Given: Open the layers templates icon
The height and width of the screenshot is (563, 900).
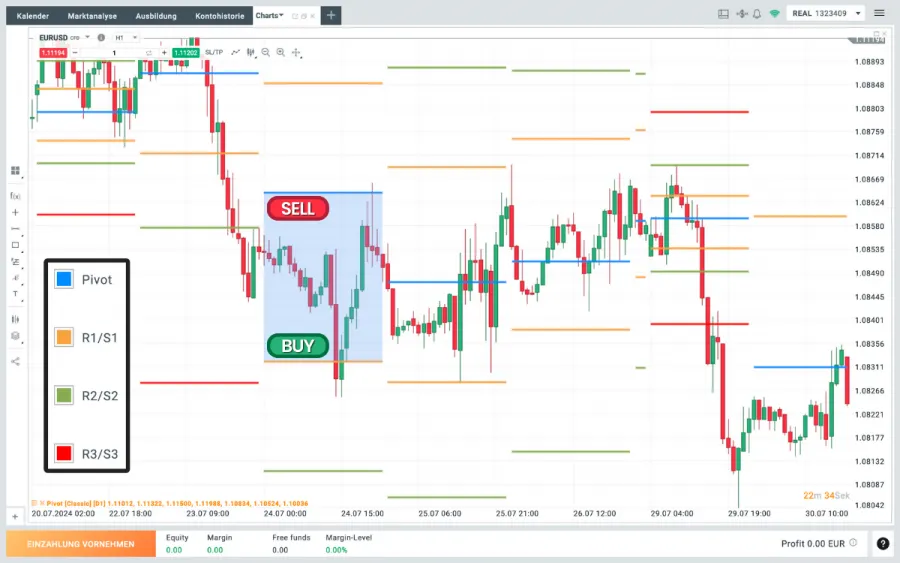Looking at the screenshot, I should click(x=15, y=336).
